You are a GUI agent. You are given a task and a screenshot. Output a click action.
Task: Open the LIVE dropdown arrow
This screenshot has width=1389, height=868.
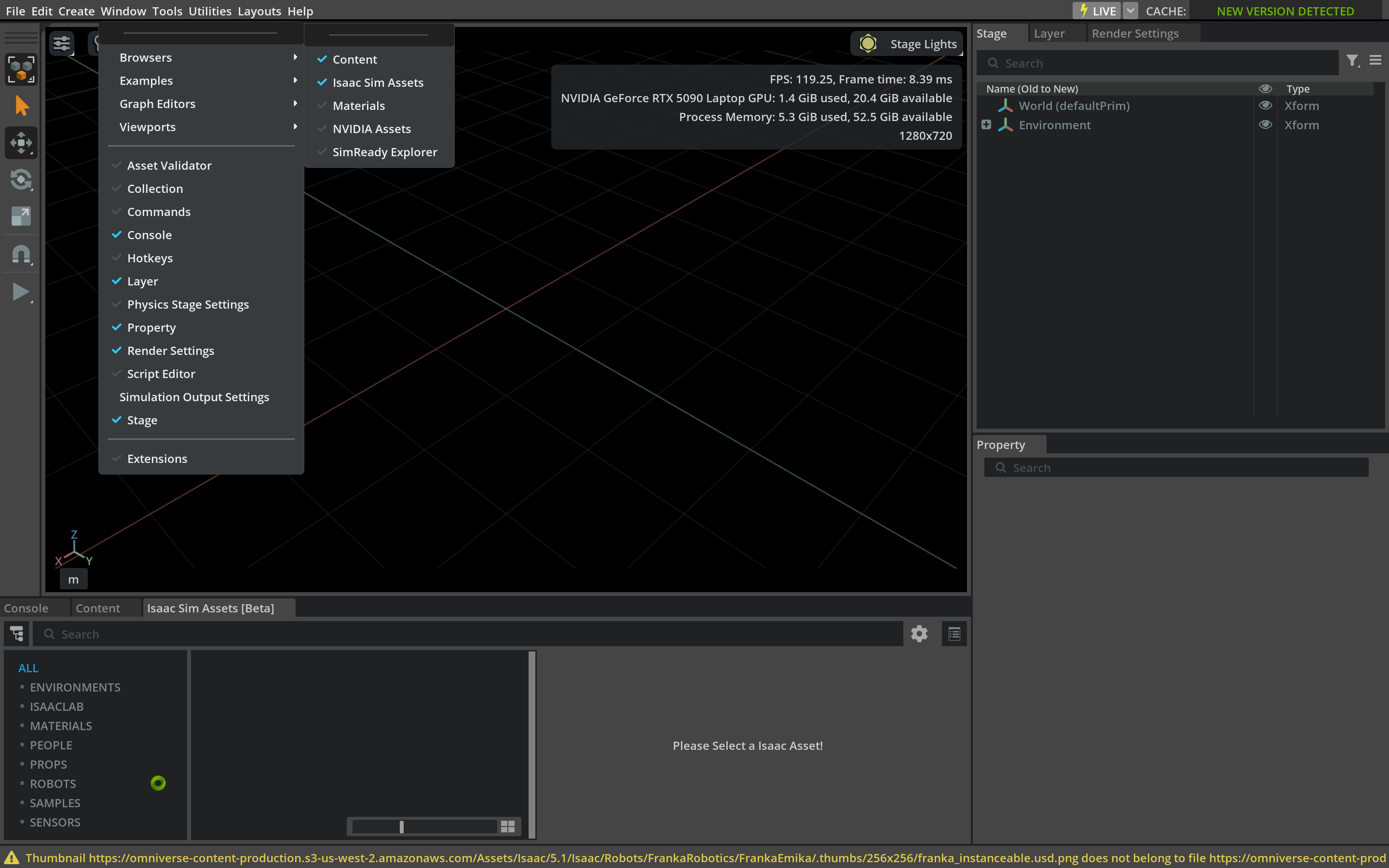point(1130,11)
